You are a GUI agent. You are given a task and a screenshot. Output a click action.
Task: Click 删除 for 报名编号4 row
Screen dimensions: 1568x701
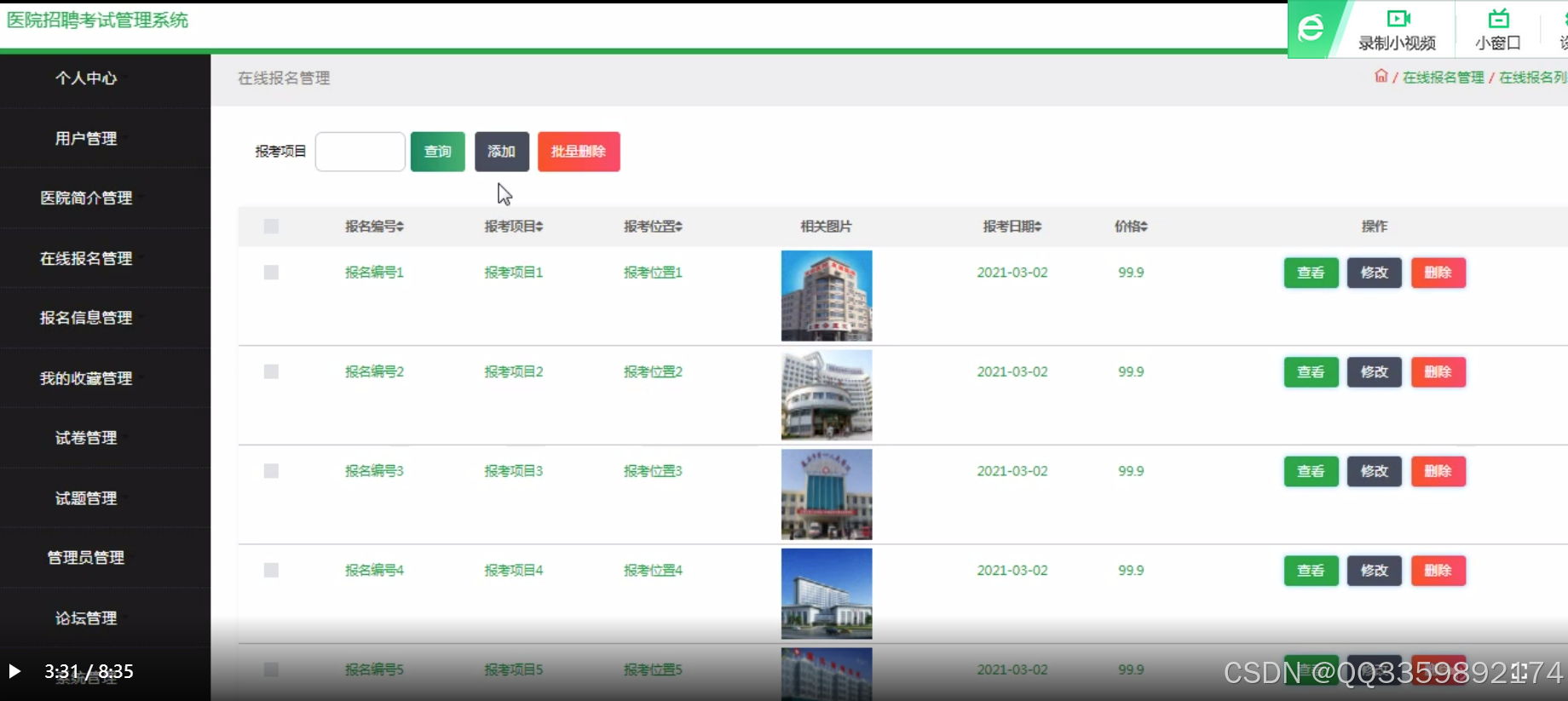coord(1438,571)
